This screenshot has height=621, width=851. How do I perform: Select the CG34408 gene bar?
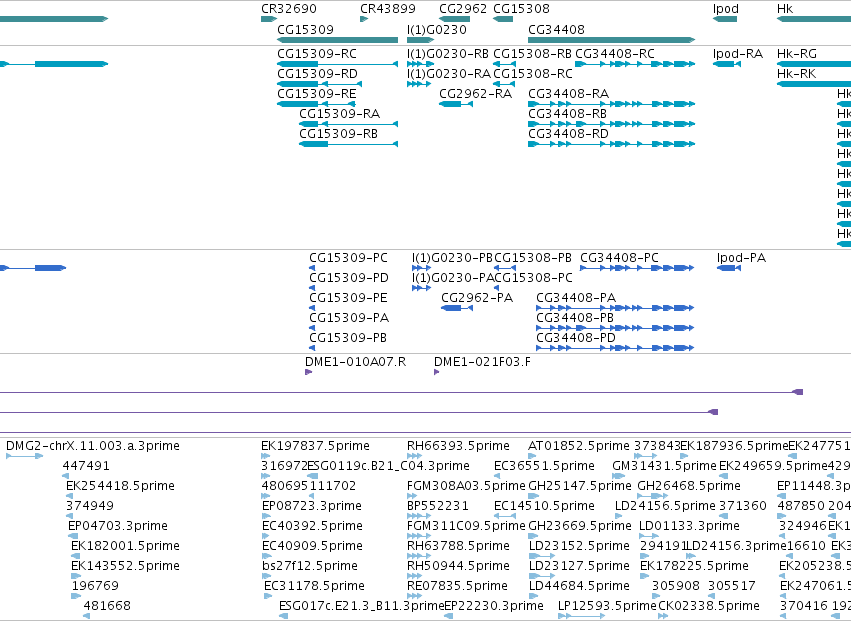point(612,40)
